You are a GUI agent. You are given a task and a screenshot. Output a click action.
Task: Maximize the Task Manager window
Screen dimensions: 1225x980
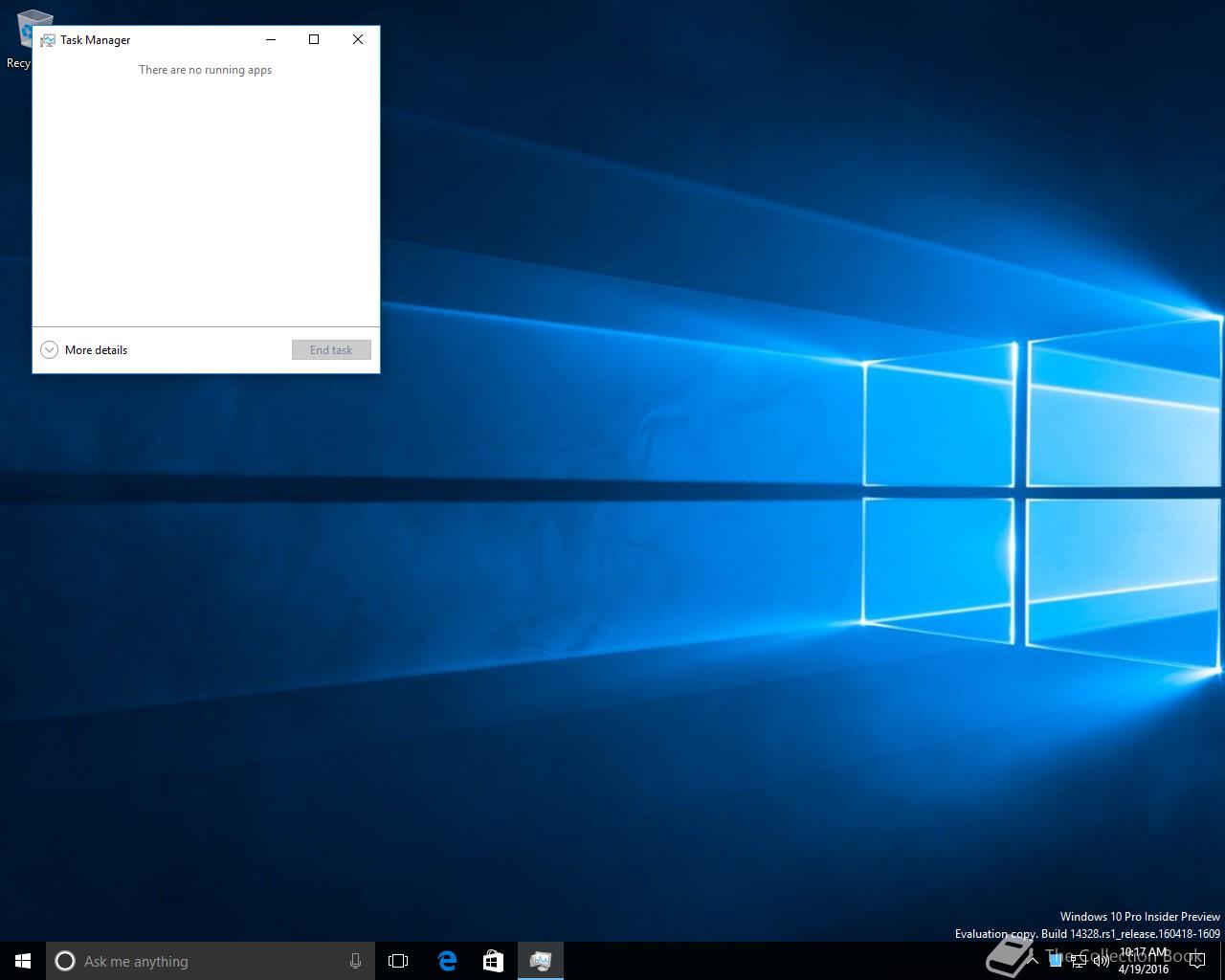(314, 39)
